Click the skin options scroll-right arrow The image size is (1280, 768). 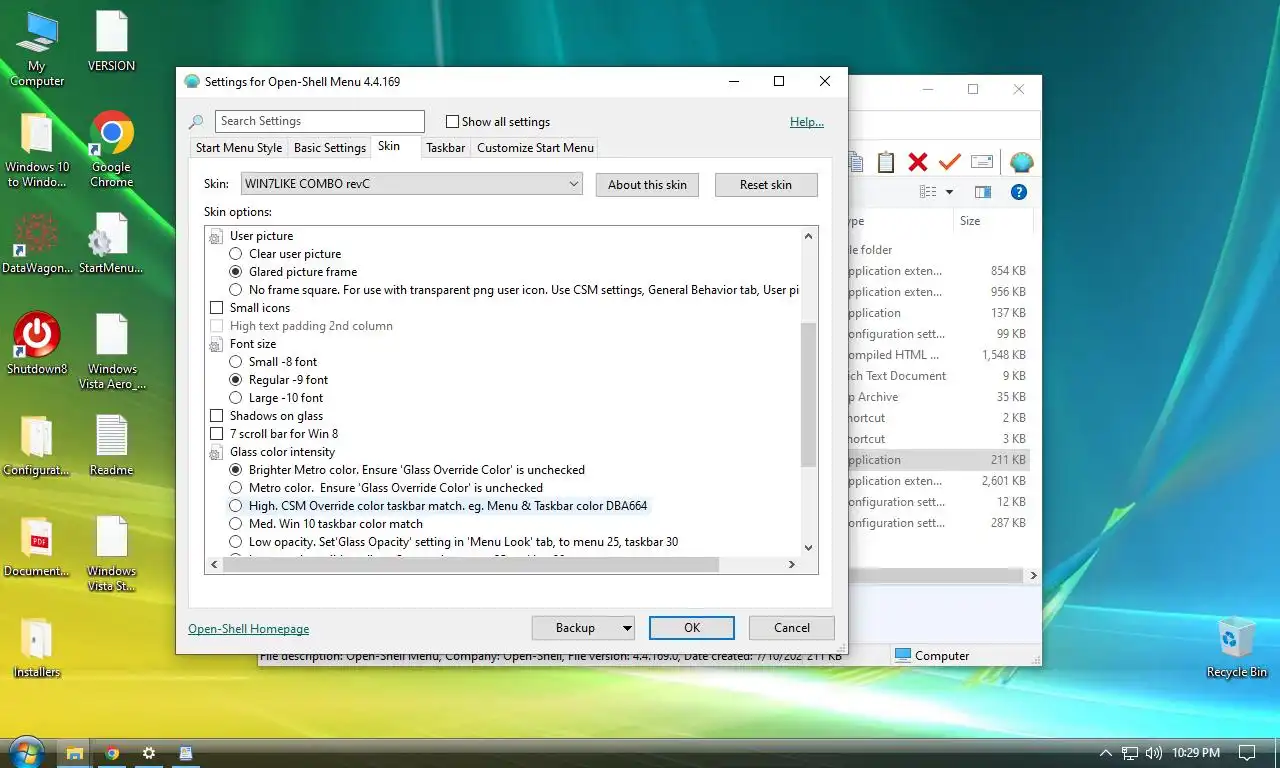click(x=791, y=565)
